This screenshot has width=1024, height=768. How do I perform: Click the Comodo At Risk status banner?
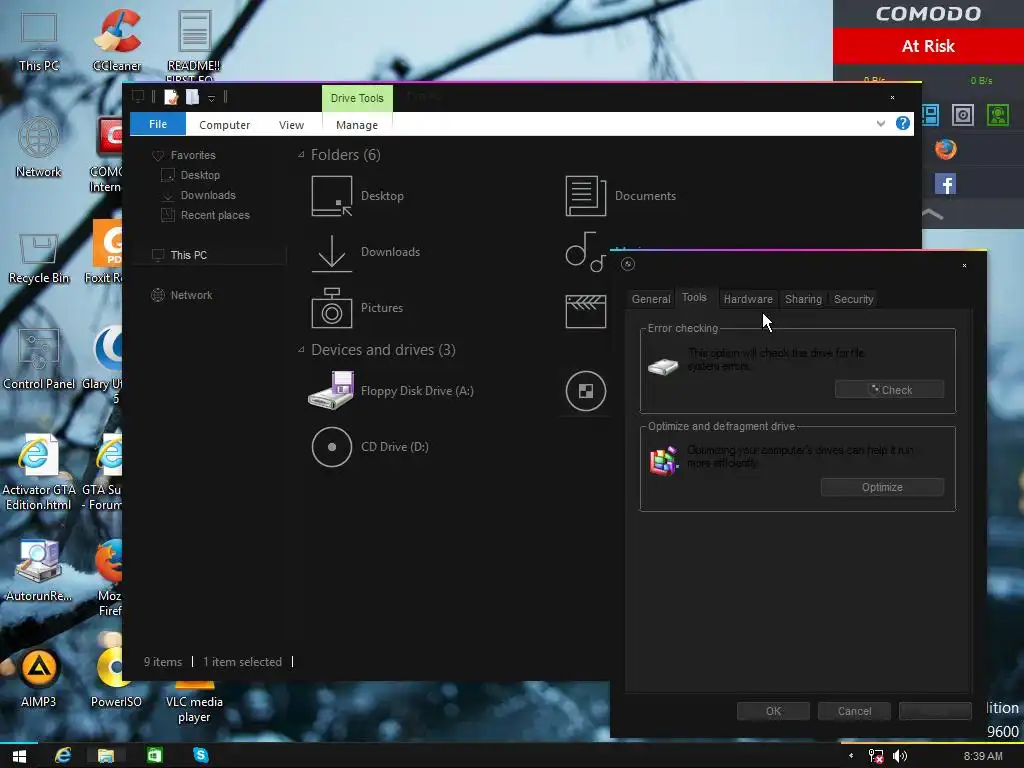pyautogui.click(x=928, y=46)
